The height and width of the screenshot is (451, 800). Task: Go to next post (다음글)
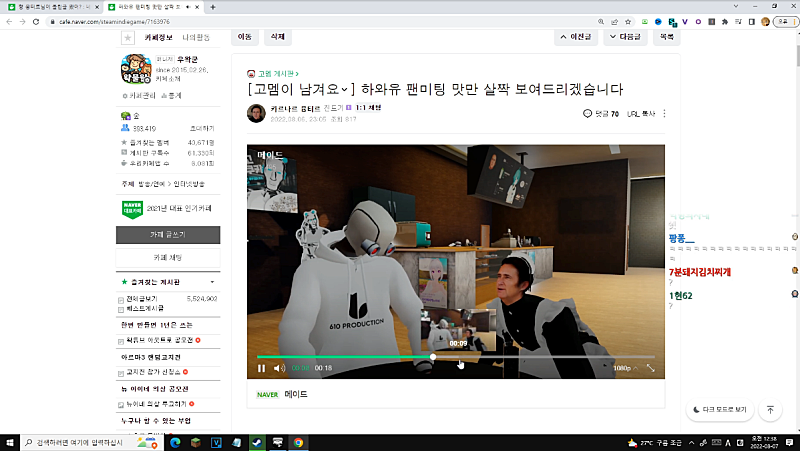pos(623,37)
